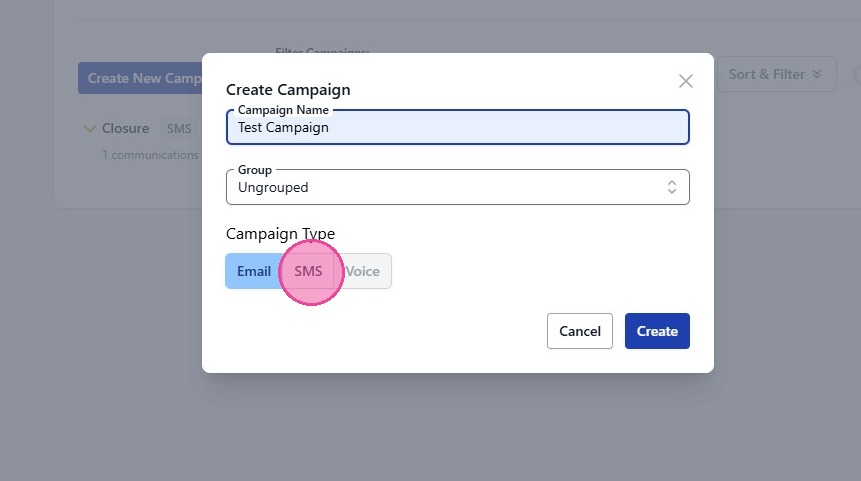
Task: Click the partially visible button right of Sort & Filter
Action: coord(856,74)
